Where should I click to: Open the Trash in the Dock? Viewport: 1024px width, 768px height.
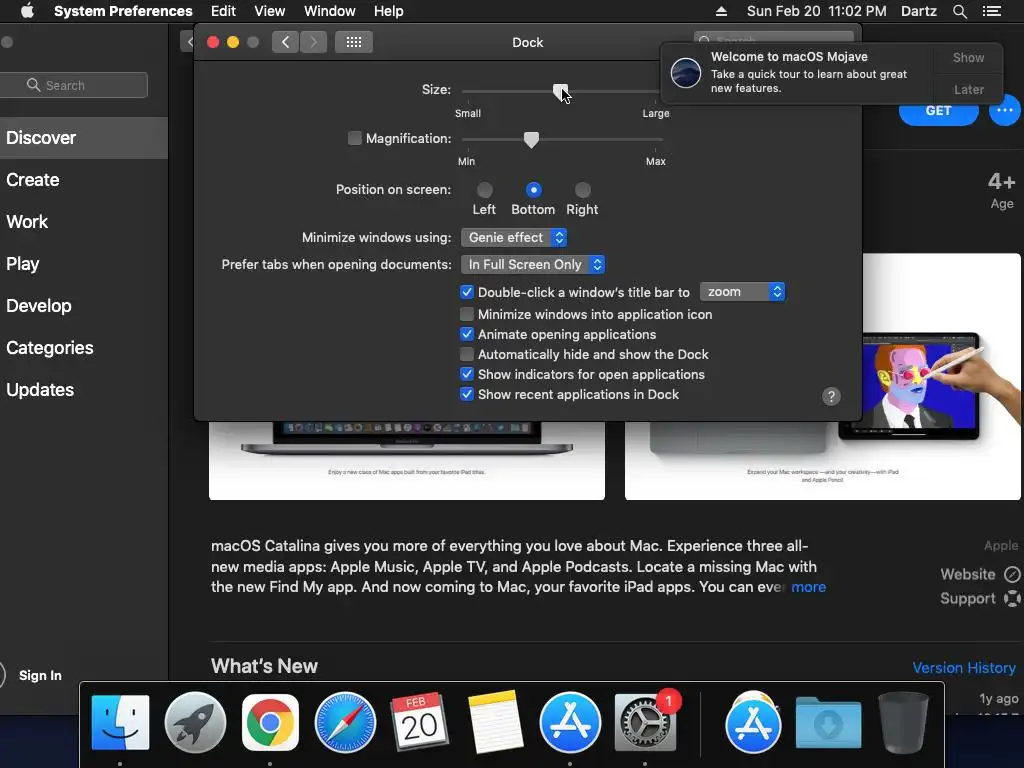[903, 722]
